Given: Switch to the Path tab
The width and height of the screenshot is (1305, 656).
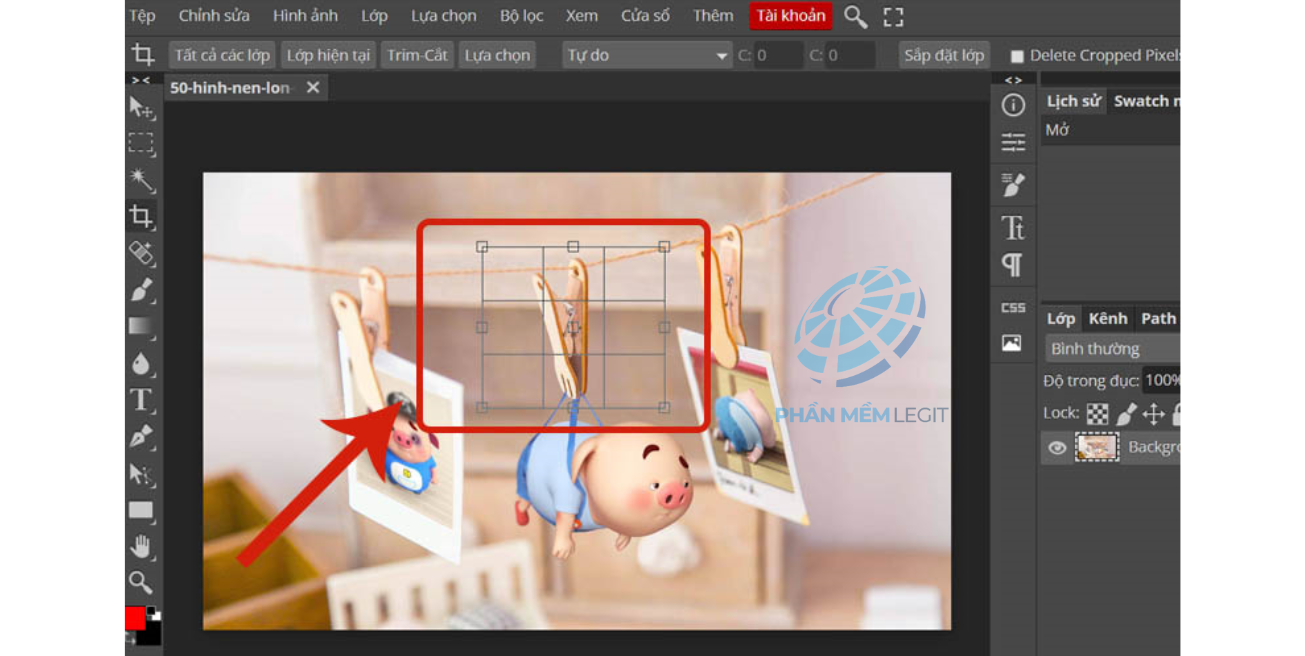Looking at the screenshot, I should 1158,319.
